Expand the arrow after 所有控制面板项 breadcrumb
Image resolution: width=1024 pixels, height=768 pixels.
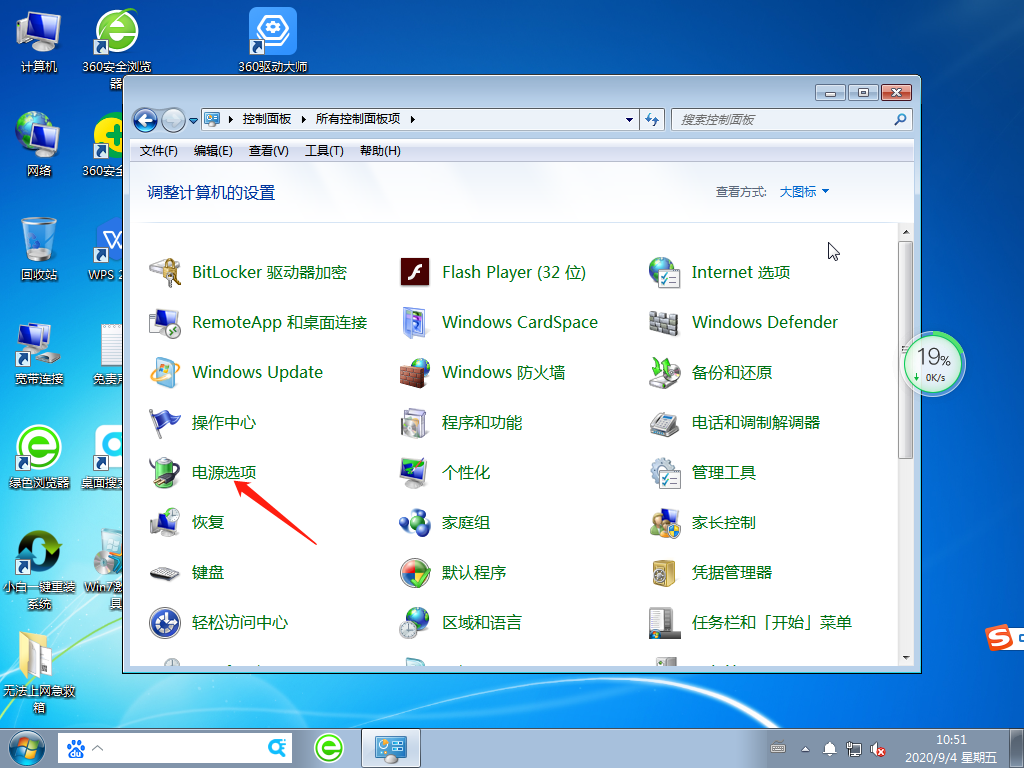click(413, 120)
